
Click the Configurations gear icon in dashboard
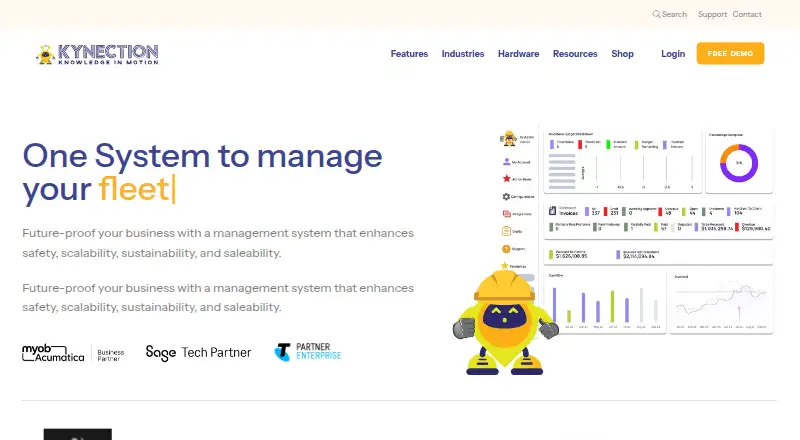point(506,197)
